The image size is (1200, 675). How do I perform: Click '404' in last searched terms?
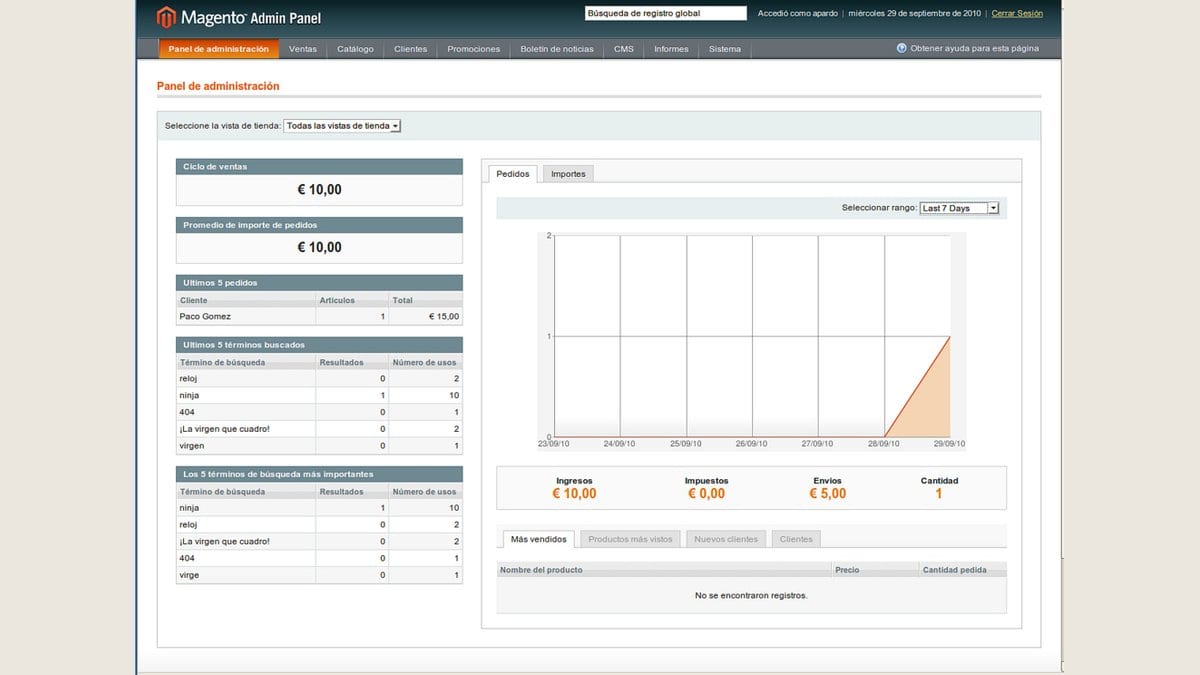point(186,412)
